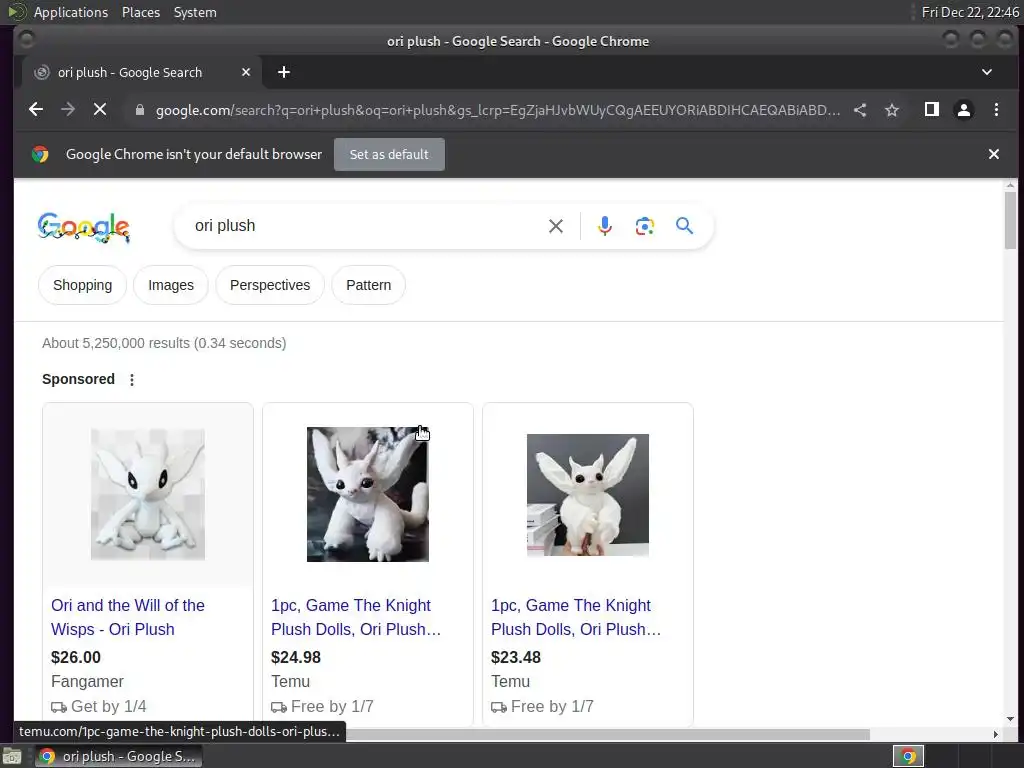Go to Google home via logo
This screenshot has width=1024, height=768.
click(x=84, y=227)
